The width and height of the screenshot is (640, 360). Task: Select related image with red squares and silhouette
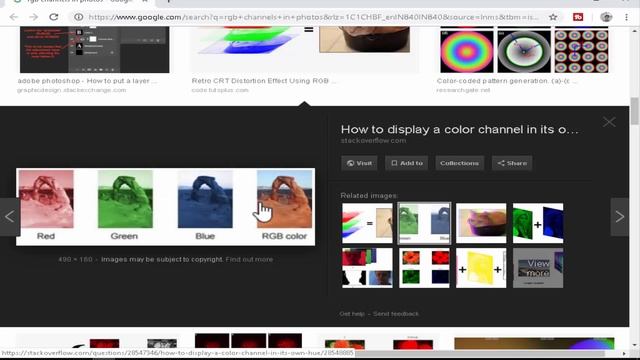(367, 268)
